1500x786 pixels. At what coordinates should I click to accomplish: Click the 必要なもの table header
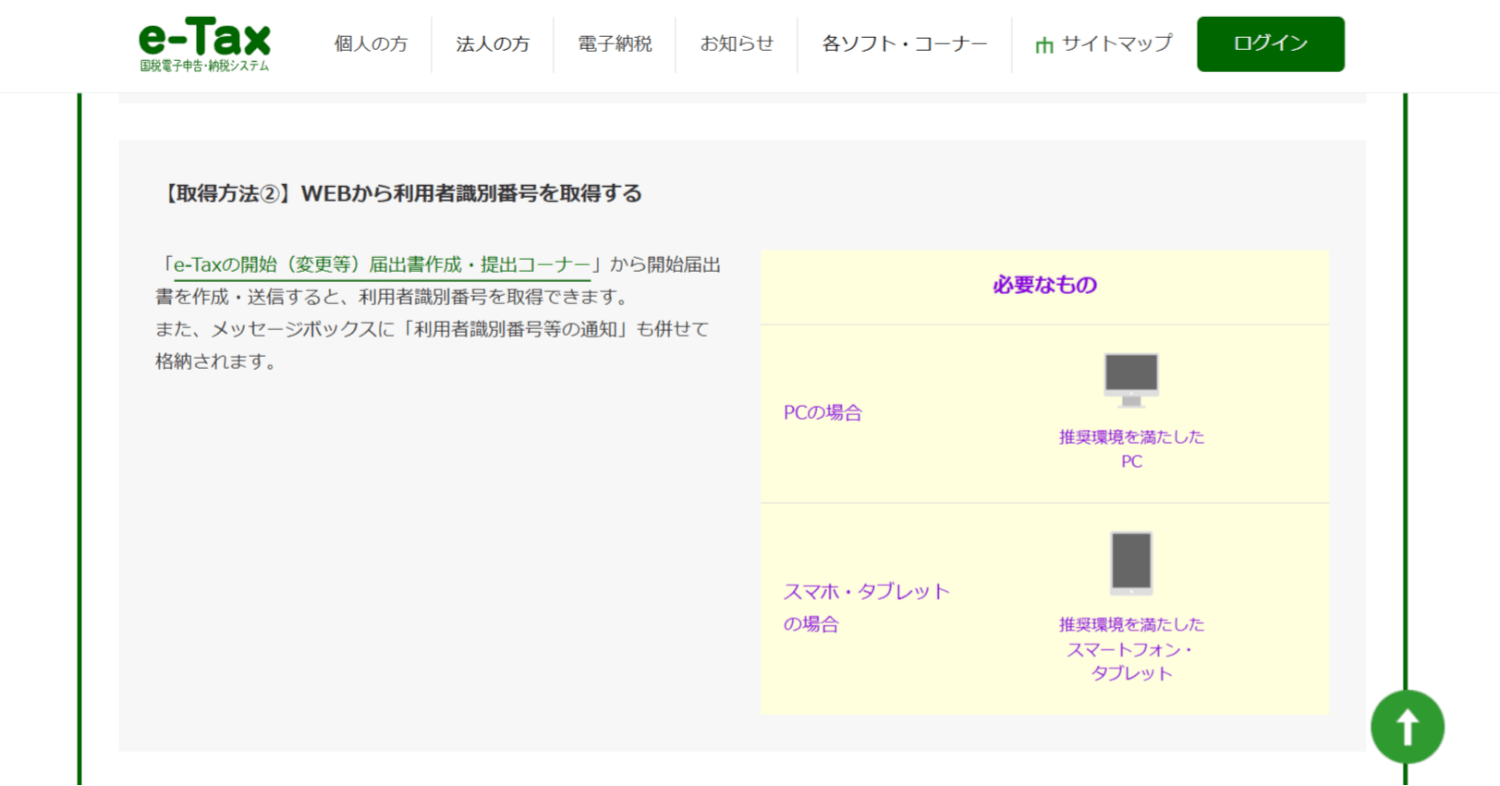click(x=1044, y=285)
